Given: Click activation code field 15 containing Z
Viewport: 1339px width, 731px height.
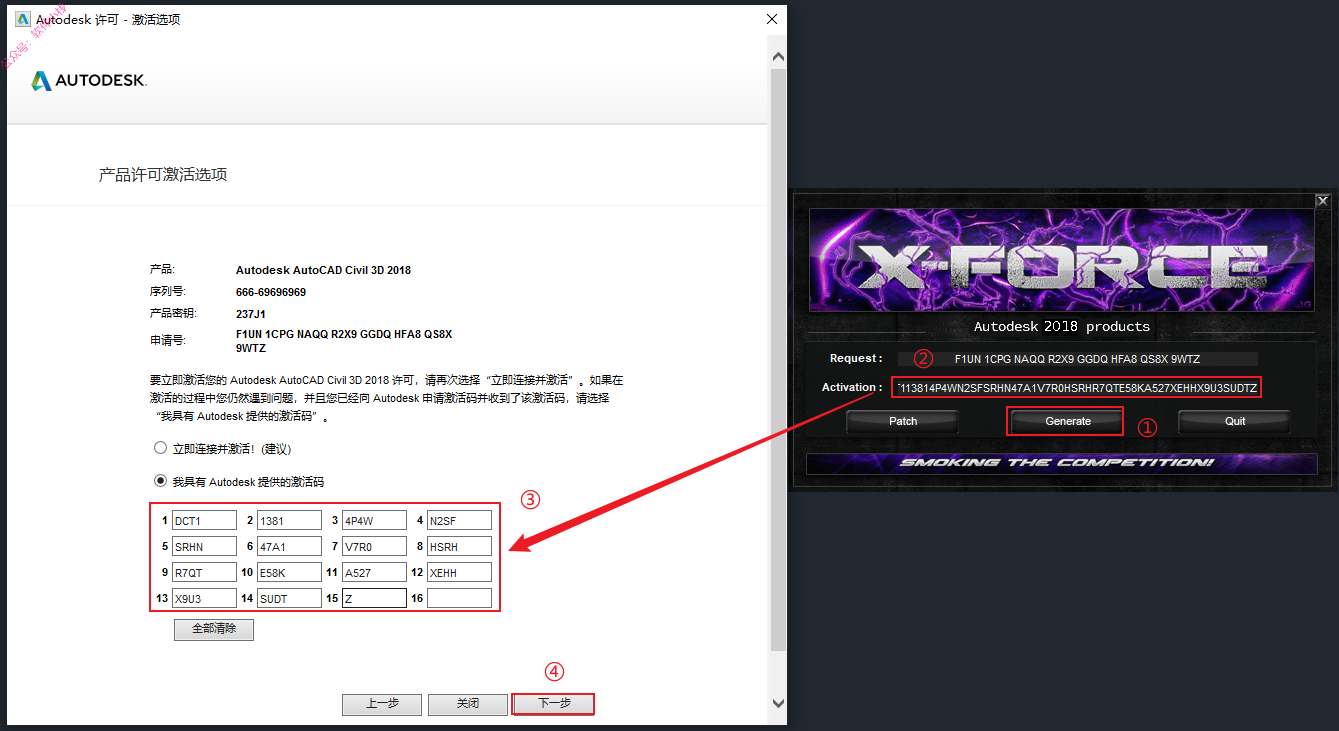Looking at the screenshot, I should [374, 598].
